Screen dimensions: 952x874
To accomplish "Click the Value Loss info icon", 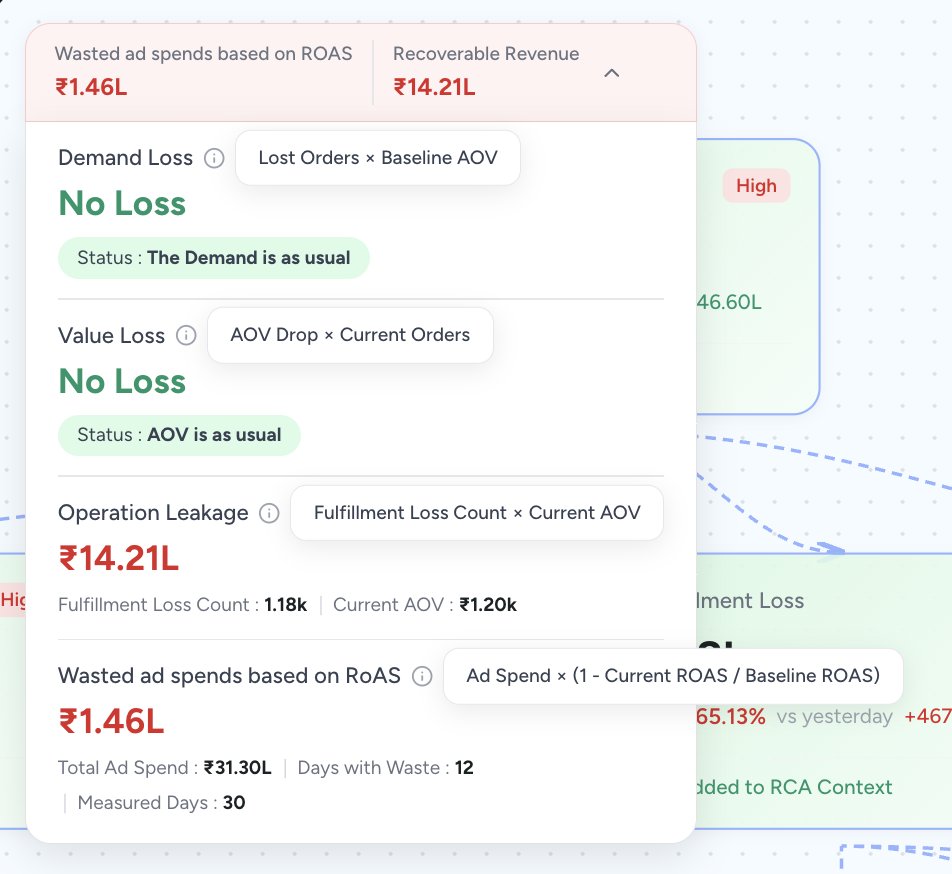I will pyautogui.click(x=186, y=336).
